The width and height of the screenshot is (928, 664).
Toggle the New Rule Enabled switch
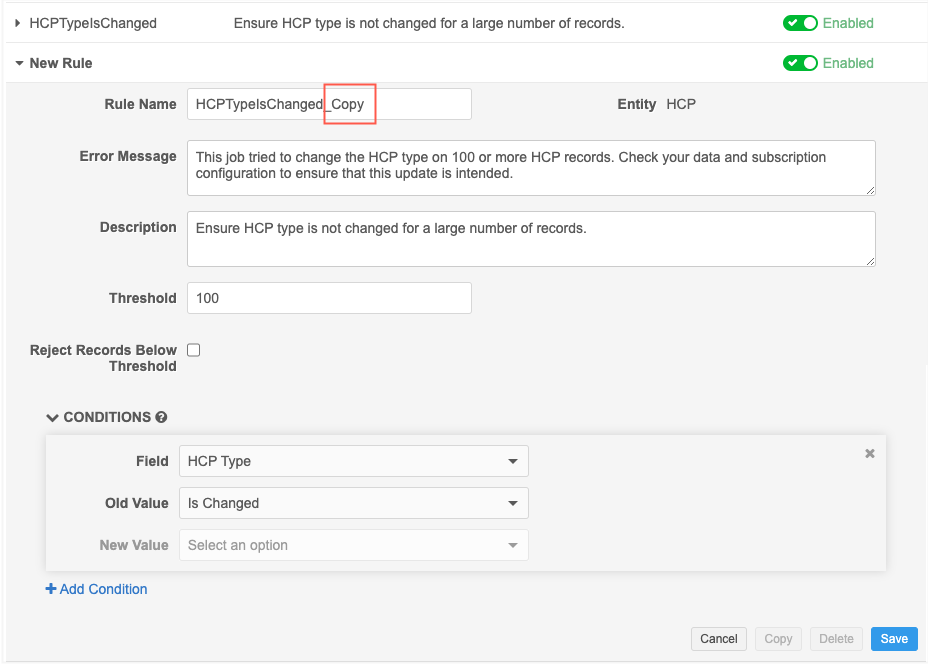[x=800, y=63]
